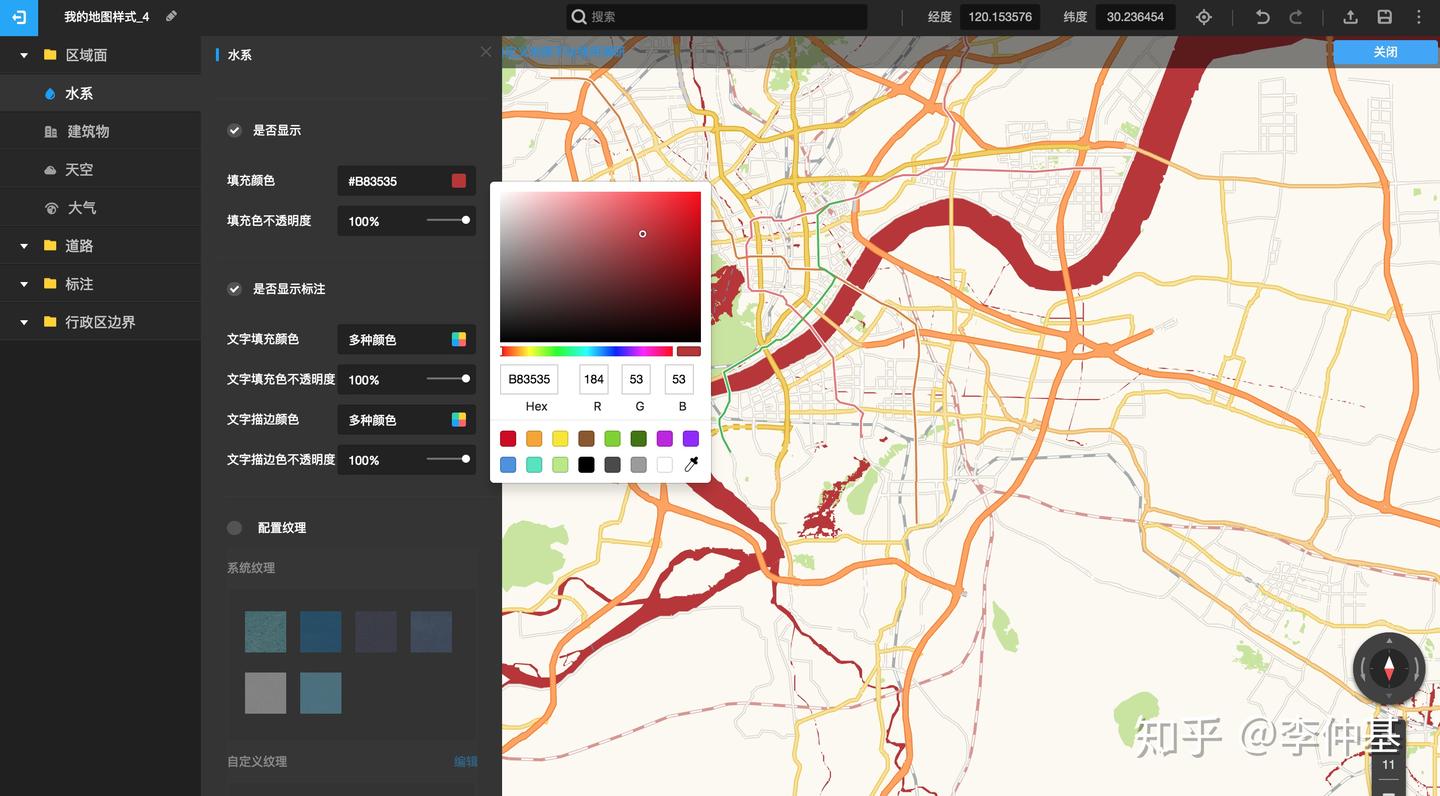1440x796 pixels.
Task: Uncheck the 是否显示 checkbox
Action: coord(234,130)
